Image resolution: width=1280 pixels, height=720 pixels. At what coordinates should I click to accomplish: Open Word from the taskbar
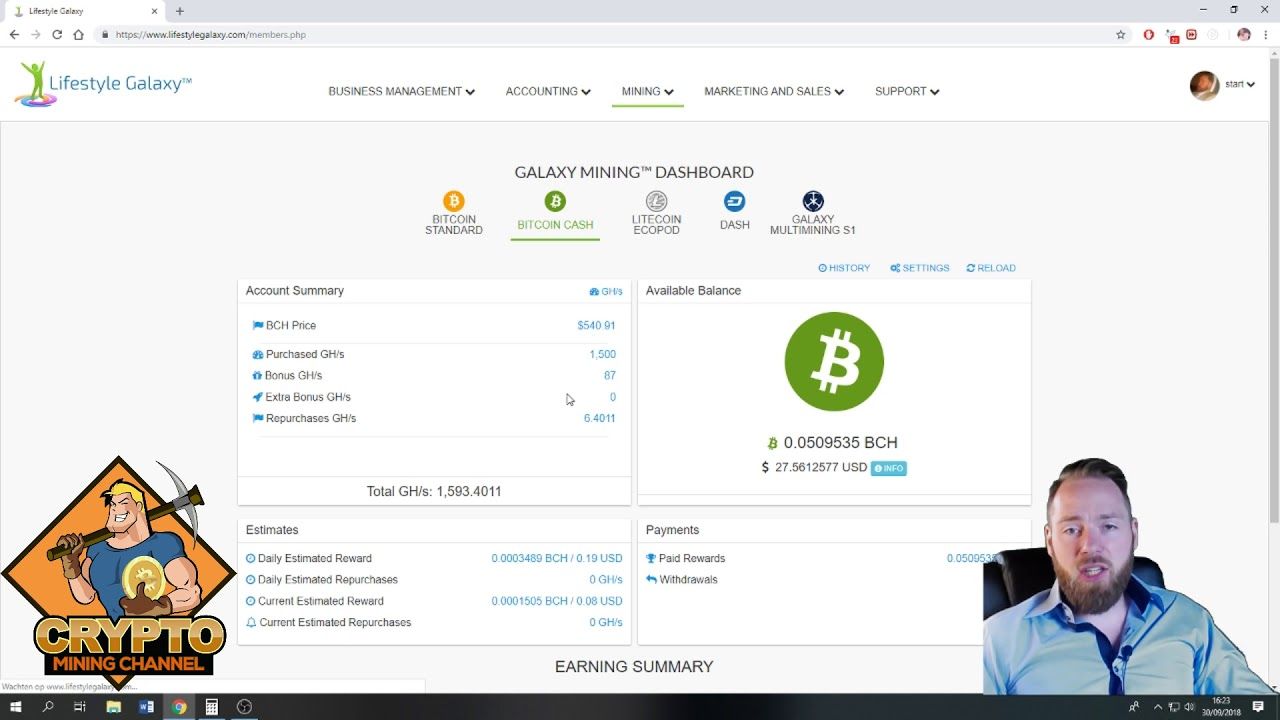[x=146, y=707]
